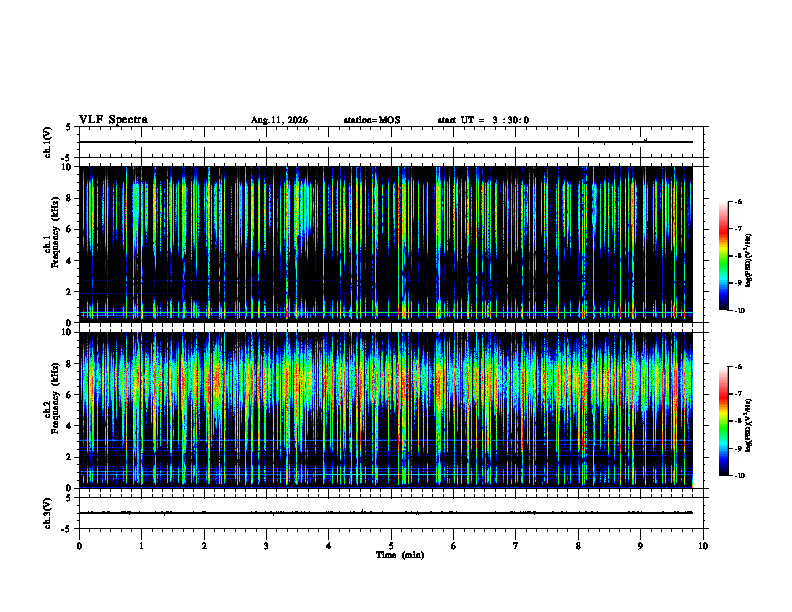This screenshot has width=792, height=612.
Task: Click time-axis tick label "10"
Action: (x=703, y=546)
